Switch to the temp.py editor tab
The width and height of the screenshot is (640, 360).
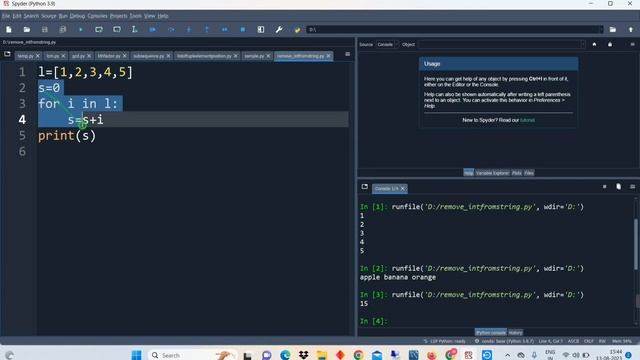pos(25,56)
